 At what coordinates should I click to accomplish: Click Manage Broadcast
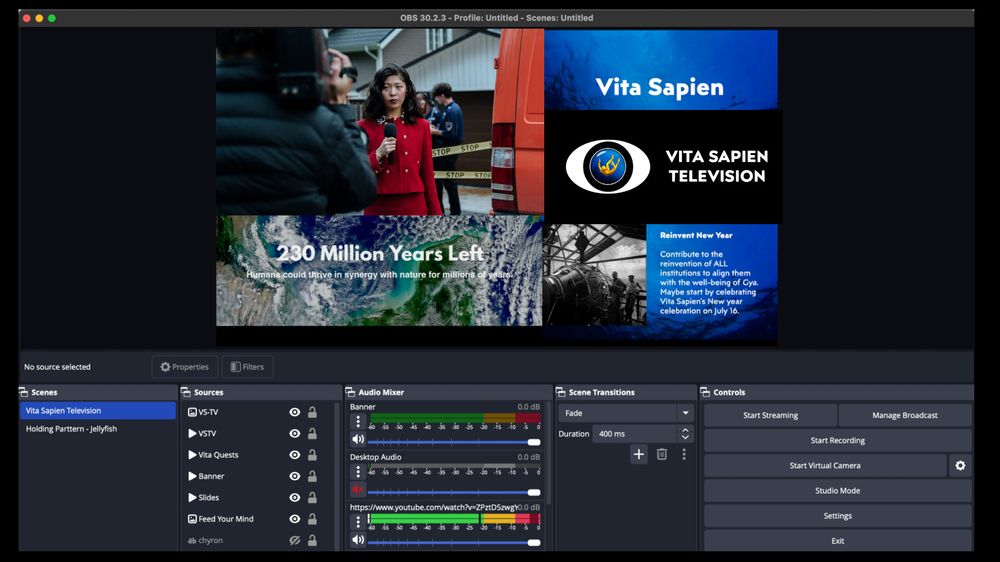pos(905,415)
